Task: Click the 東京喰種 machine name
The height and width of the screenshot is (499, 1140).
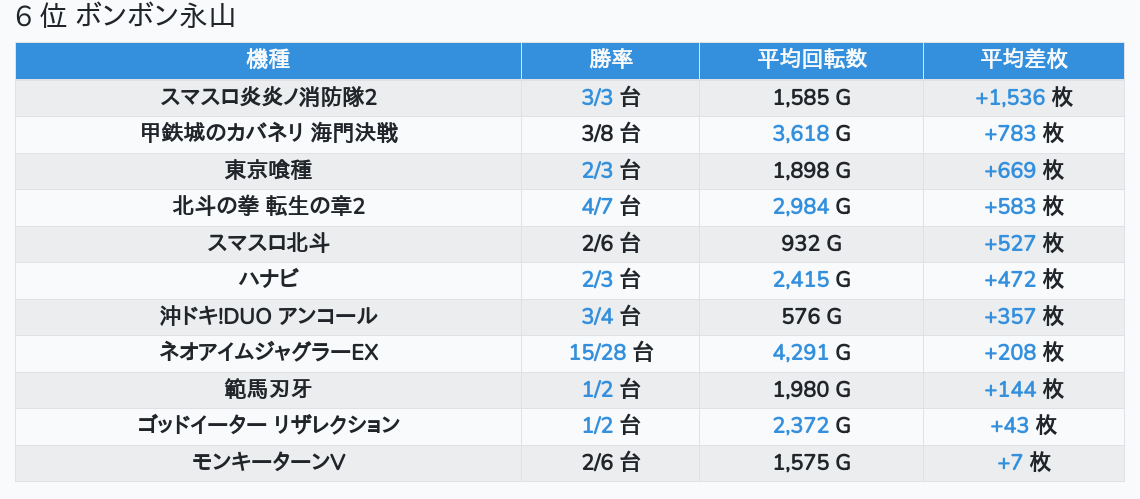Action: point(268,170)
